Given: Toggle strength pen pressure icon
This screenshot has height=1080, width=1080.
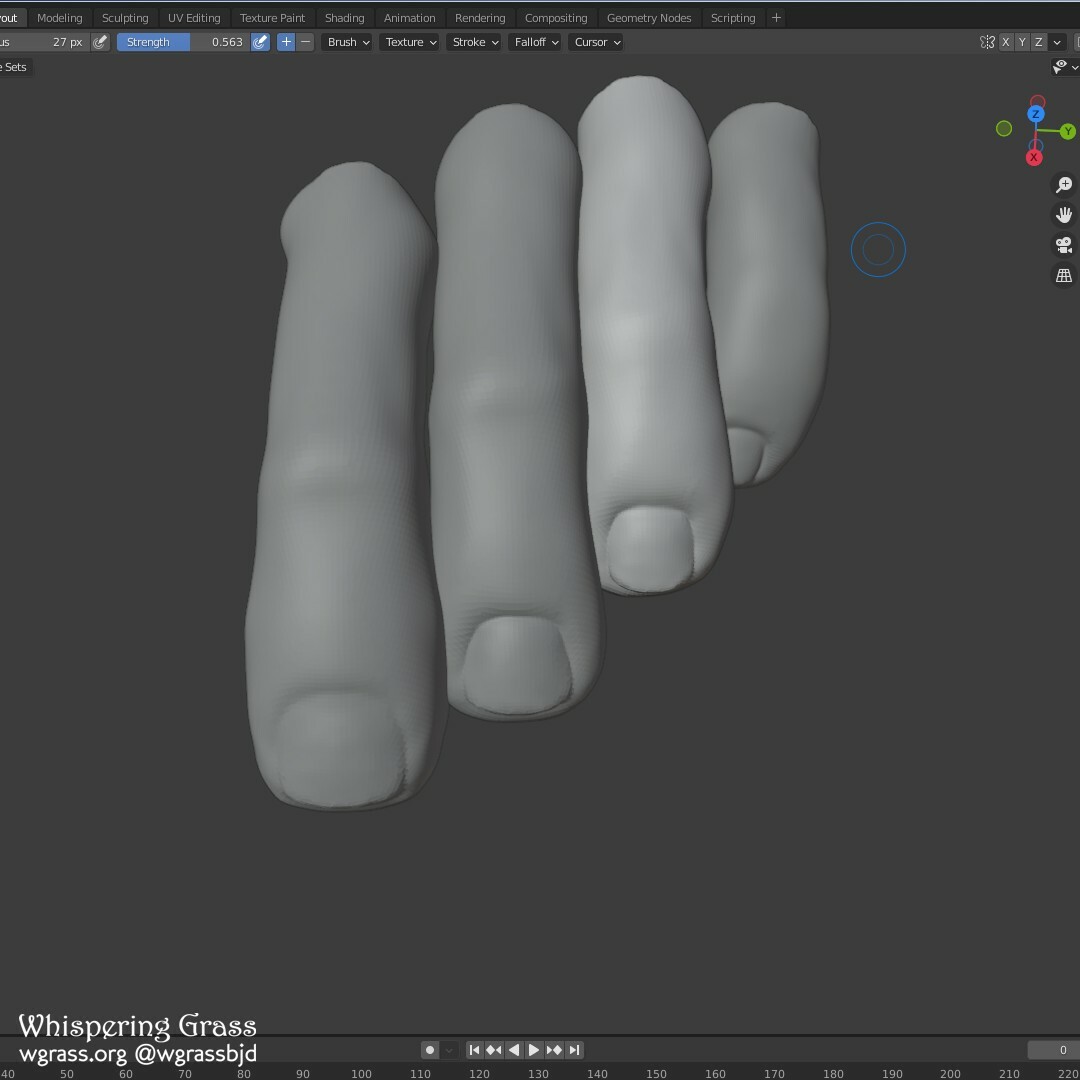Looking at the screenshot, I should [x=260, y=42].
